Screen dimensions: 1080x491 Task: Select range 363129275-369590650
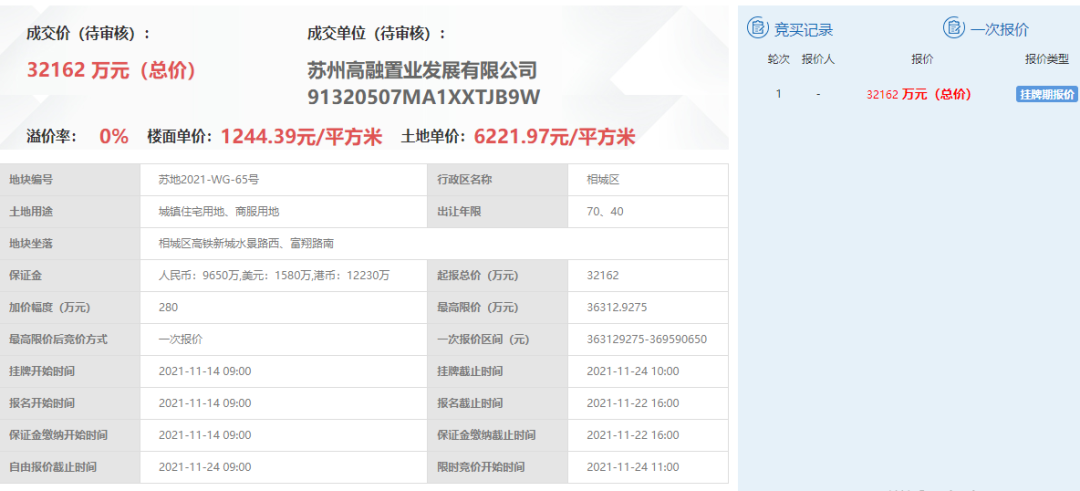tap(647, 339)
